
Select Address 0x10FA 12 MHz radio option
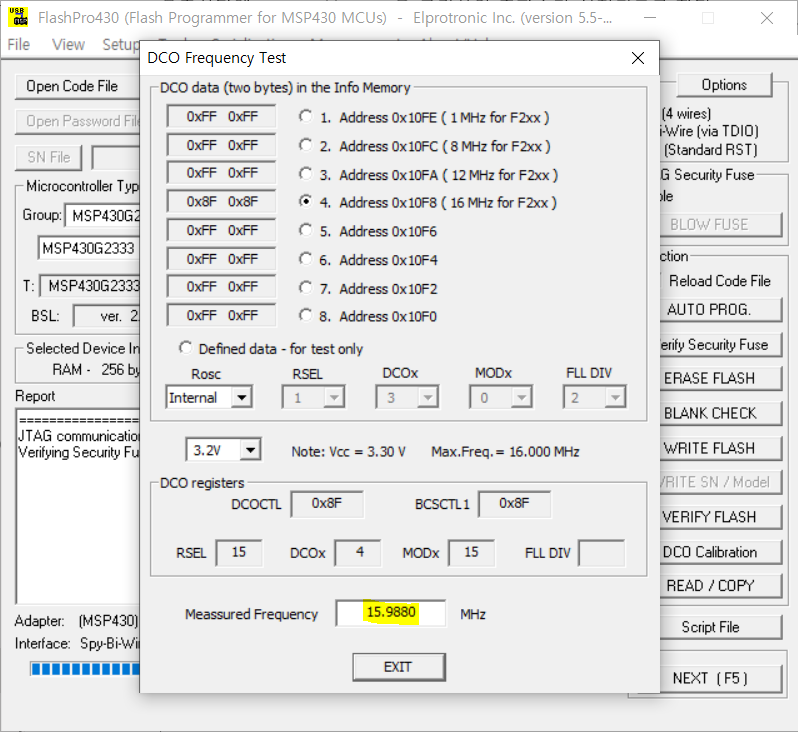pos(305,174)
